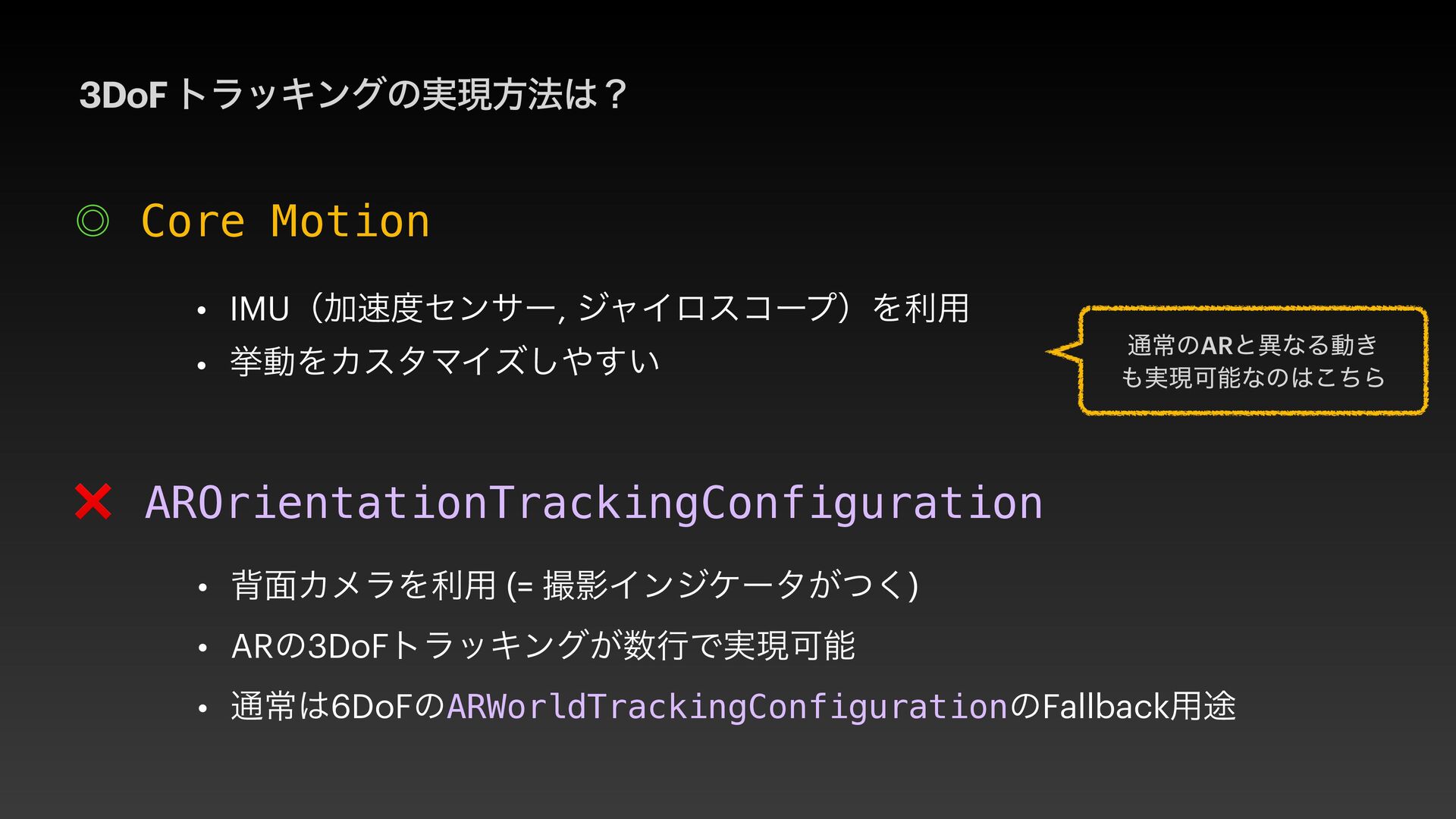
Task: Click the bullet before 通常は6DoF line
Action: coord(202,709)
